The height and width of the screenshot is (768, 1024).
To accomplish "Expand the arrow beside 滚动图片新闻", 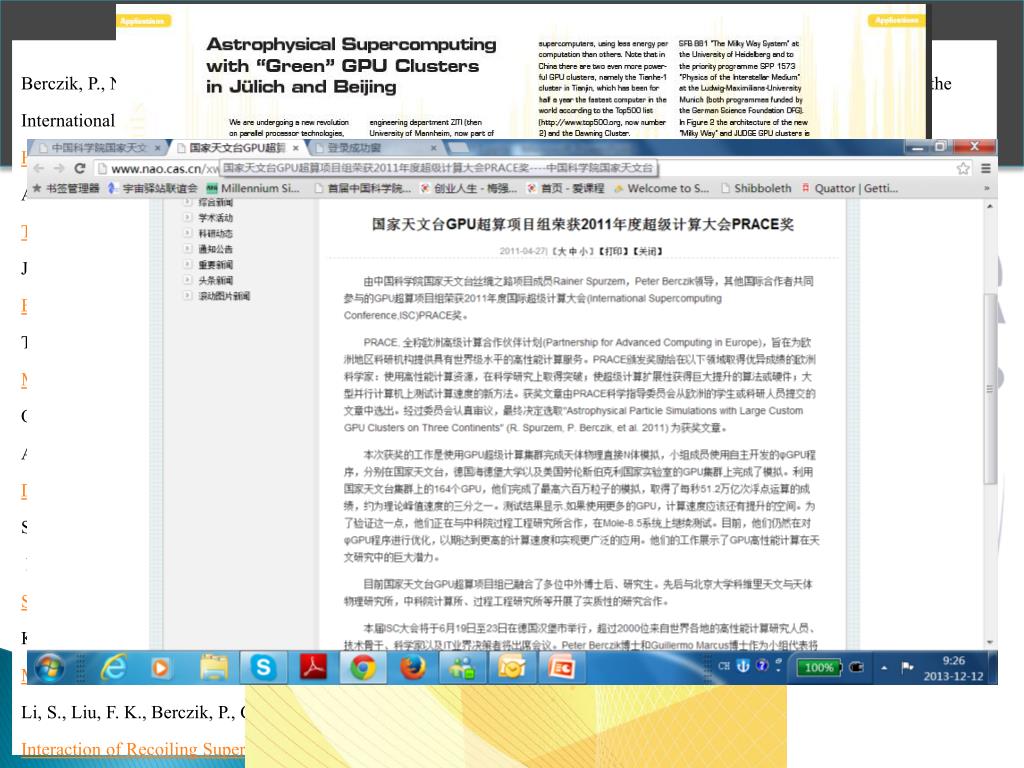I will click(188, 296).
